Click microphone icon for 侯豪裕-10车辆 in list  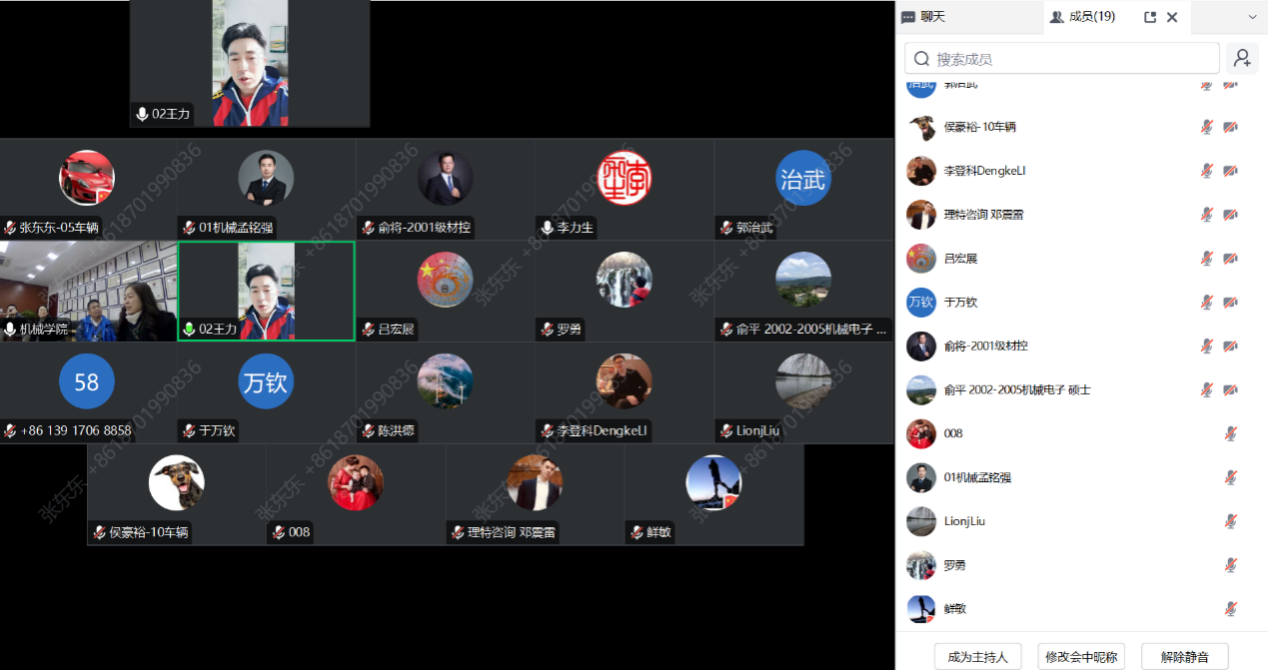point(1207,127)
